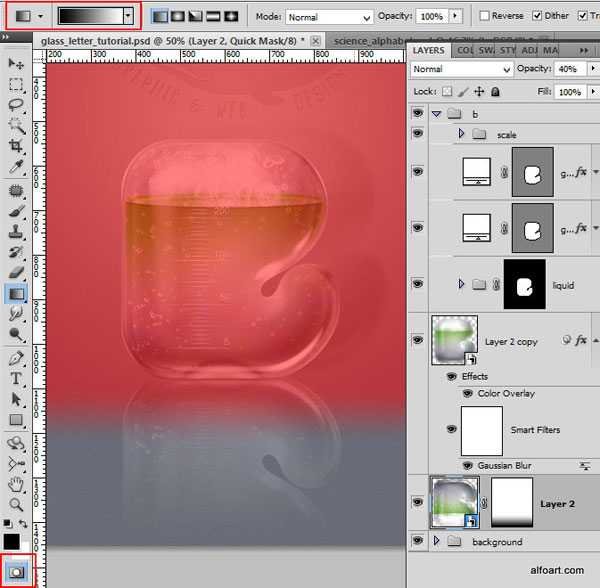Uncheck the Dither checkbox
The width and height of the screenshot is (600, 588).
point(537,16)
